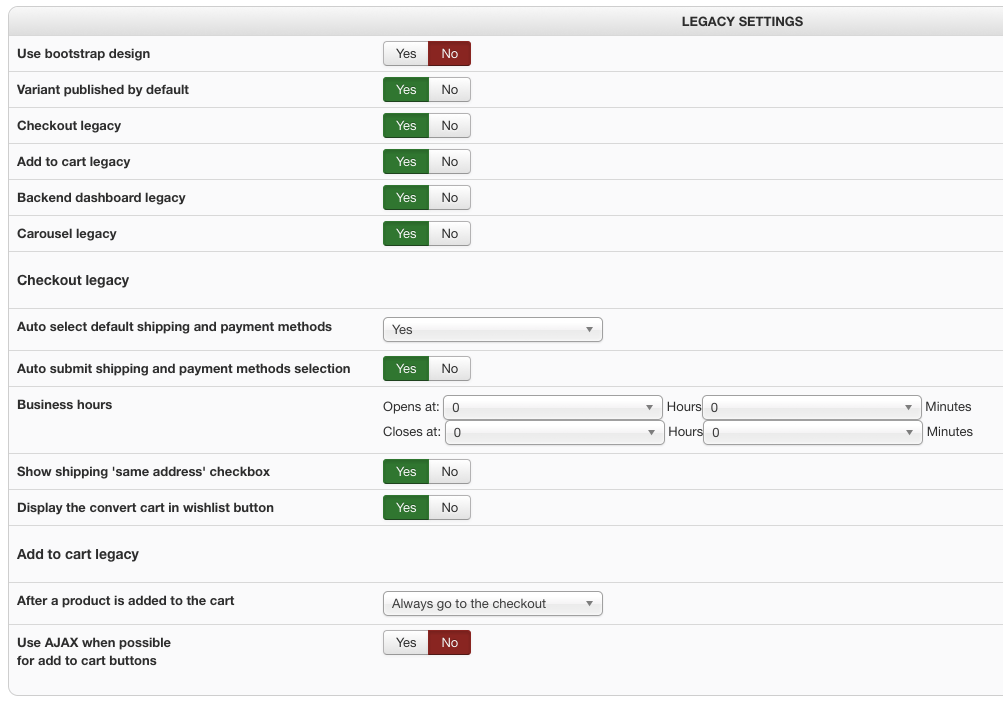Viewport: 1003px width, 706px height.
Task: Enable Use AJAX for add to cart
Action: click(x=406, y=643)
